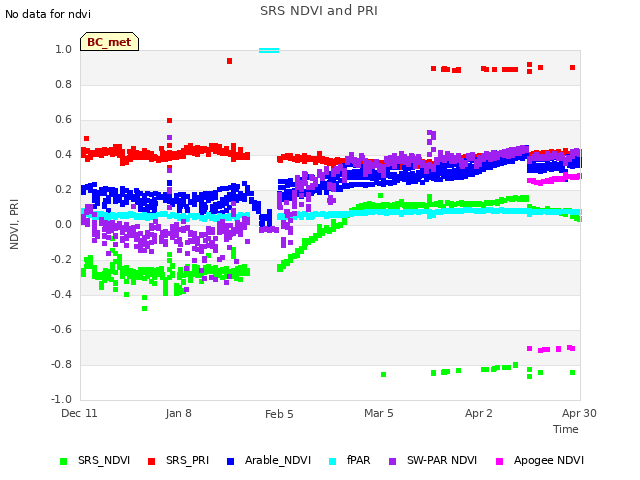Click the red outlier point near 0.6

[169, 120]
